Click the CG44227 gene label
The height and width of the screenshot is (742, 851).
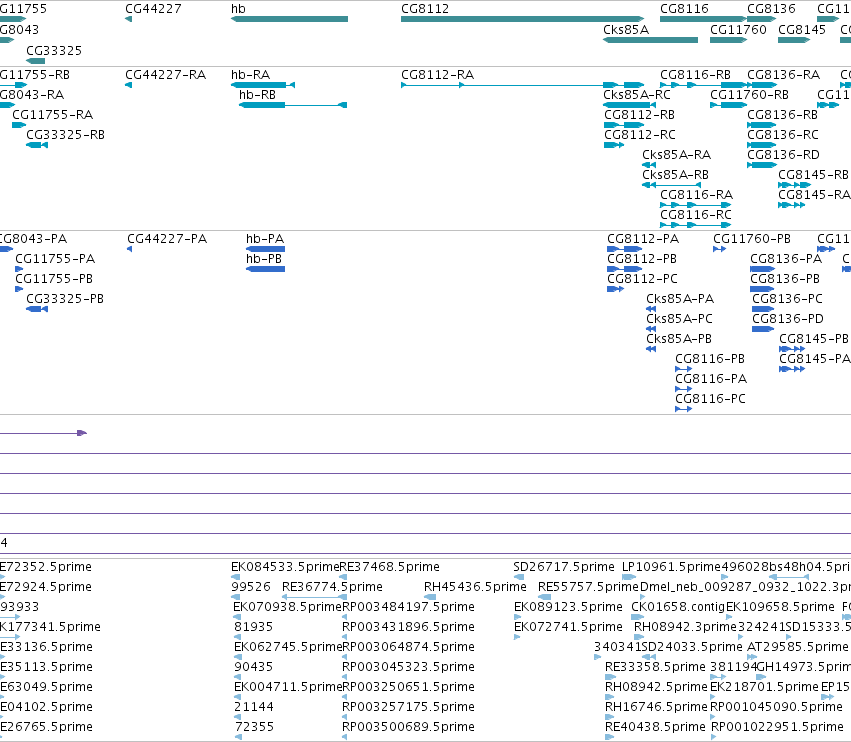[153, 9]
